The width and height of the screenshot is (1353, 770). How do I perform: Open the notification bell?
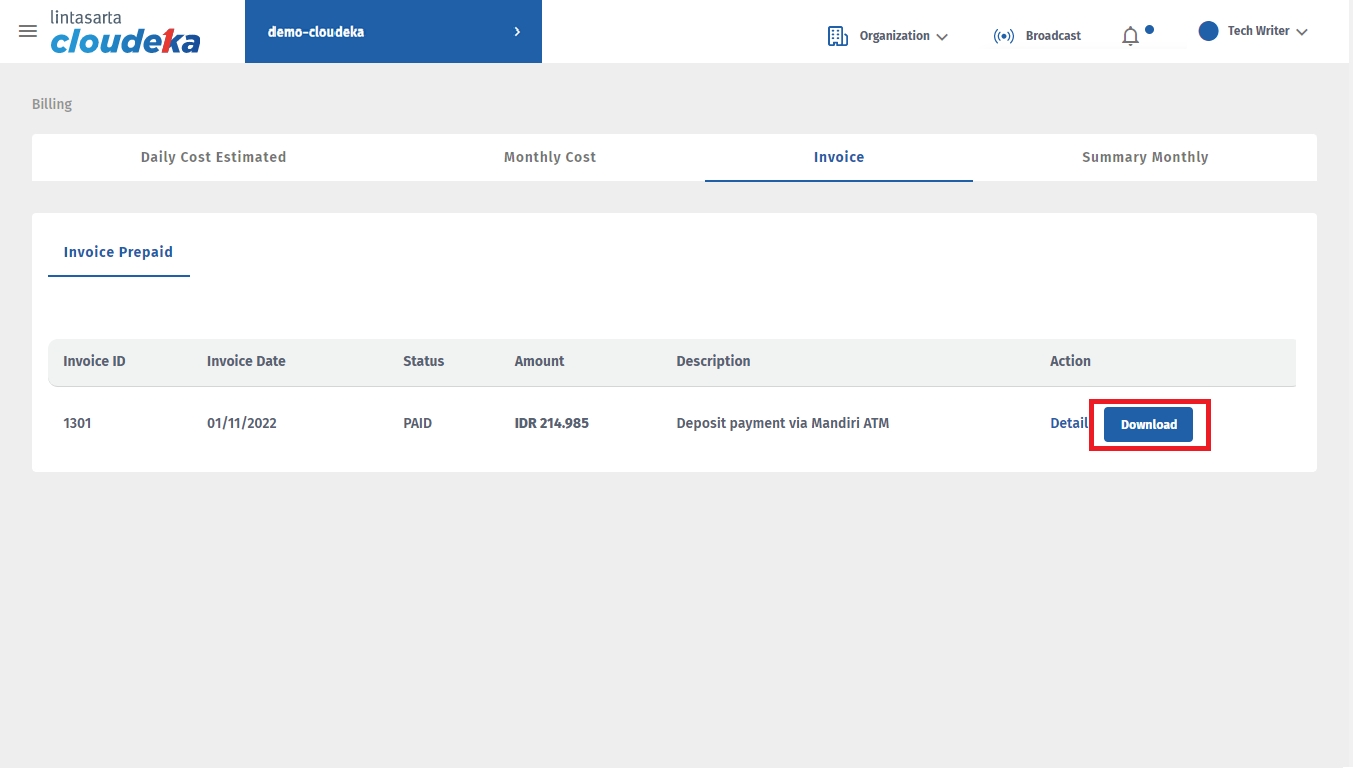point(1130,37)
